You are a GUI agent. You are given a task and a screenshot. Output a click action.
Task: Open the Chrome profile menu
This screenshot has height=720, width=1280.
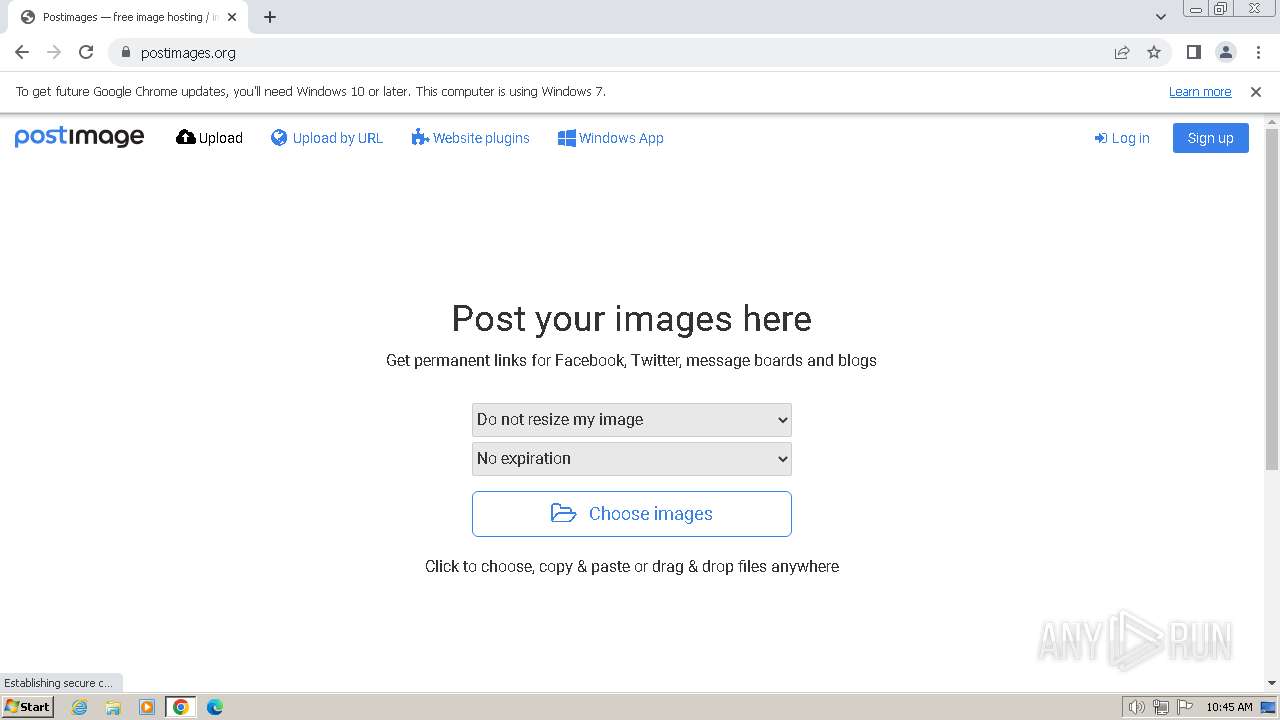tap(1226, 52)
